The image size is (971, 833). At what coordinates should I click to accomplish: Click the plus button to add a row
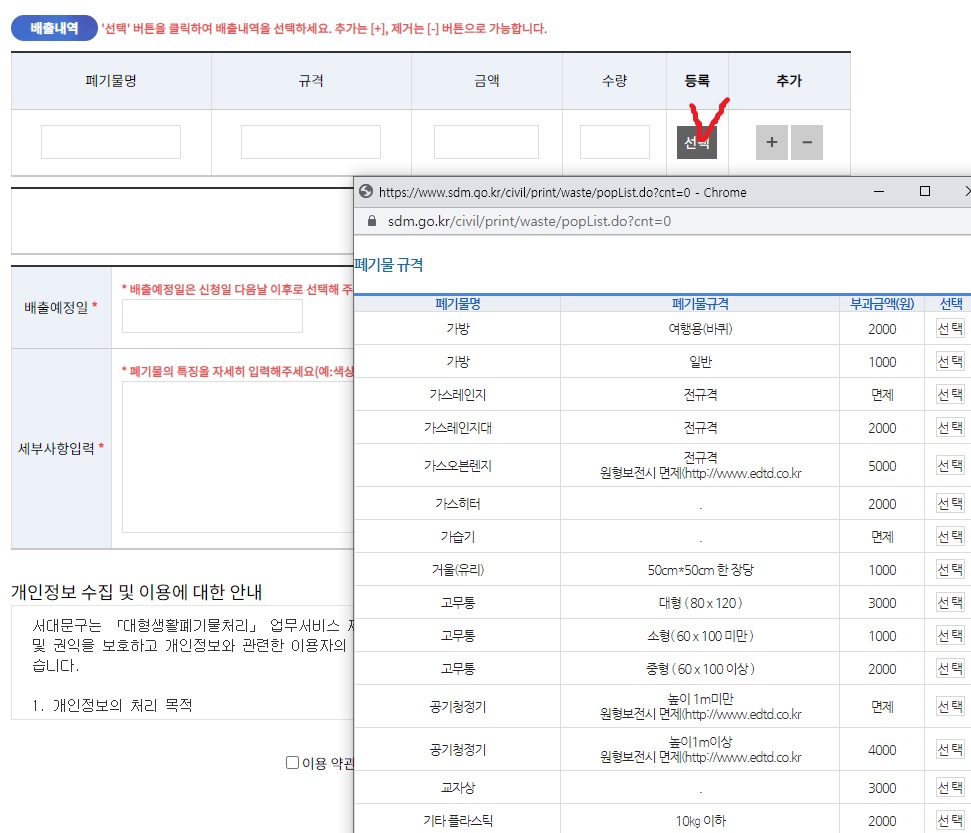pyautogui.click(x=772, y=142)
